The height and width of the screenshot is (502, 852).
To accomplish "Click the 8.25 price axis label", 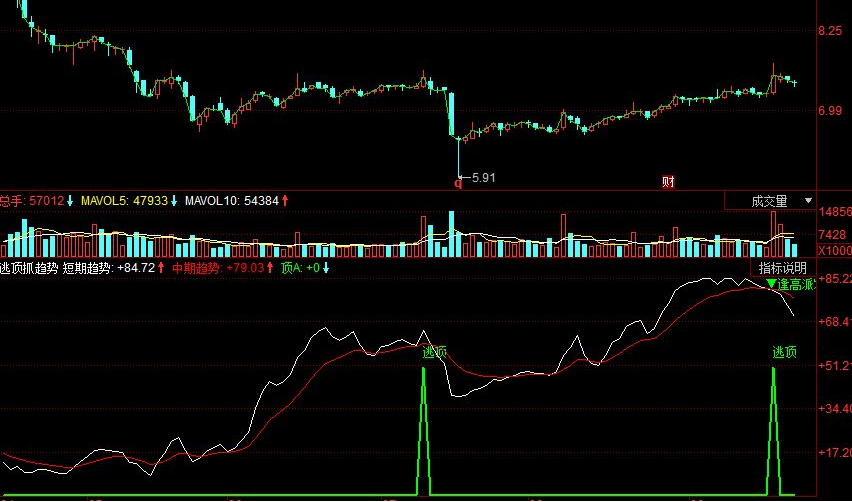I will tap(831, 32).
